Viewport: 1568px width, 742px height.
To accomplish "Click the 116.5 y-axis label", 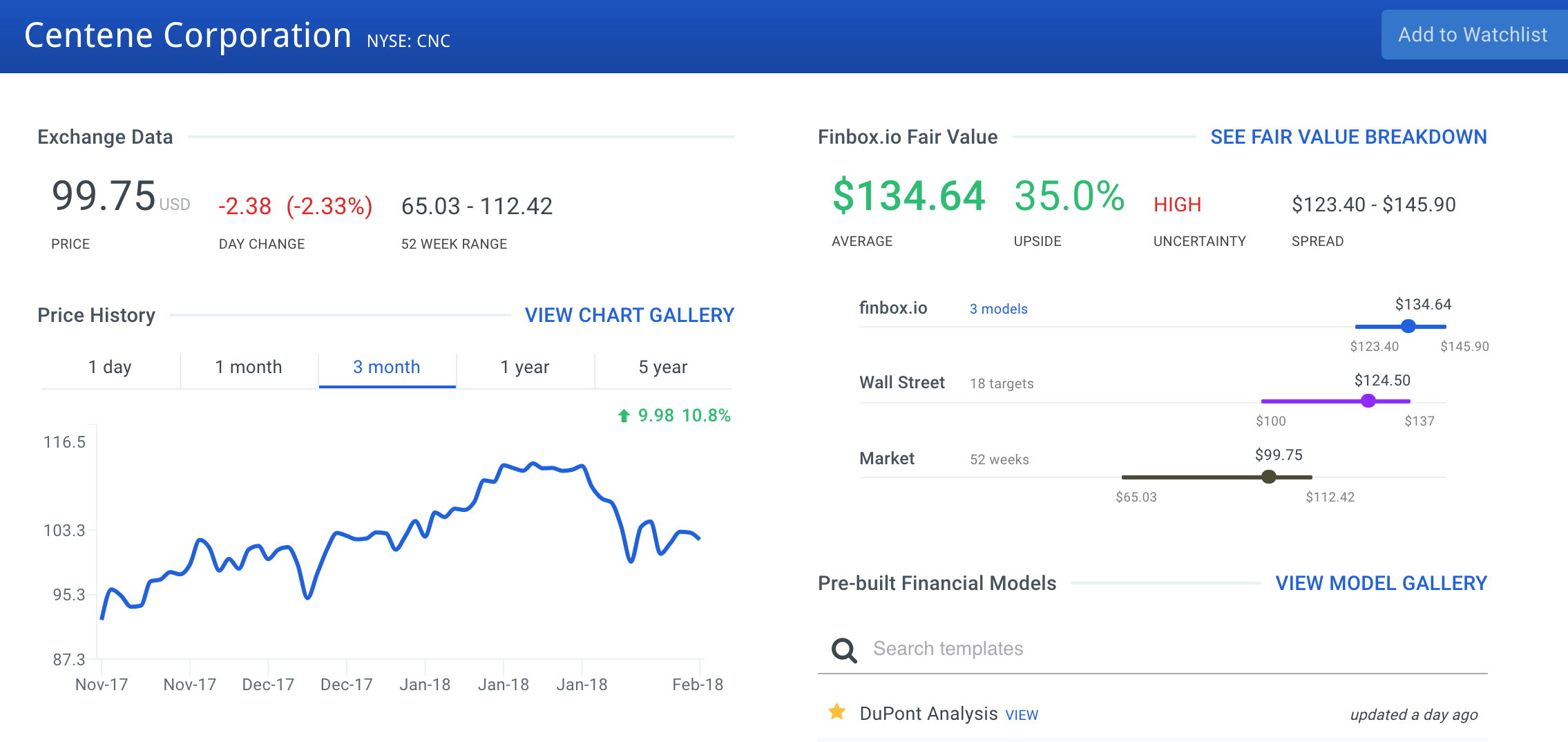I will 64,442.
